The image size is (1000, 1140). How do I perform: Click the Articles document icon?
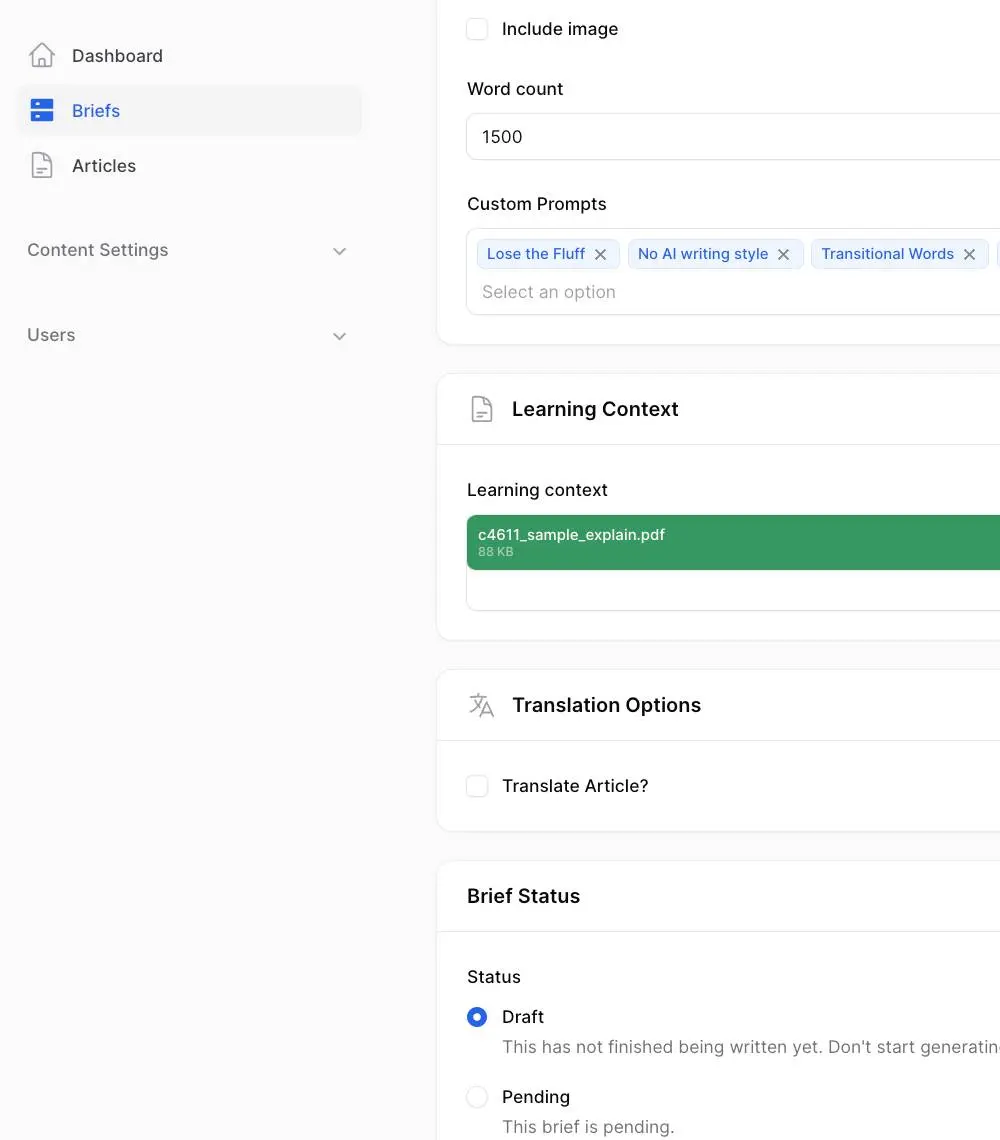42,166
